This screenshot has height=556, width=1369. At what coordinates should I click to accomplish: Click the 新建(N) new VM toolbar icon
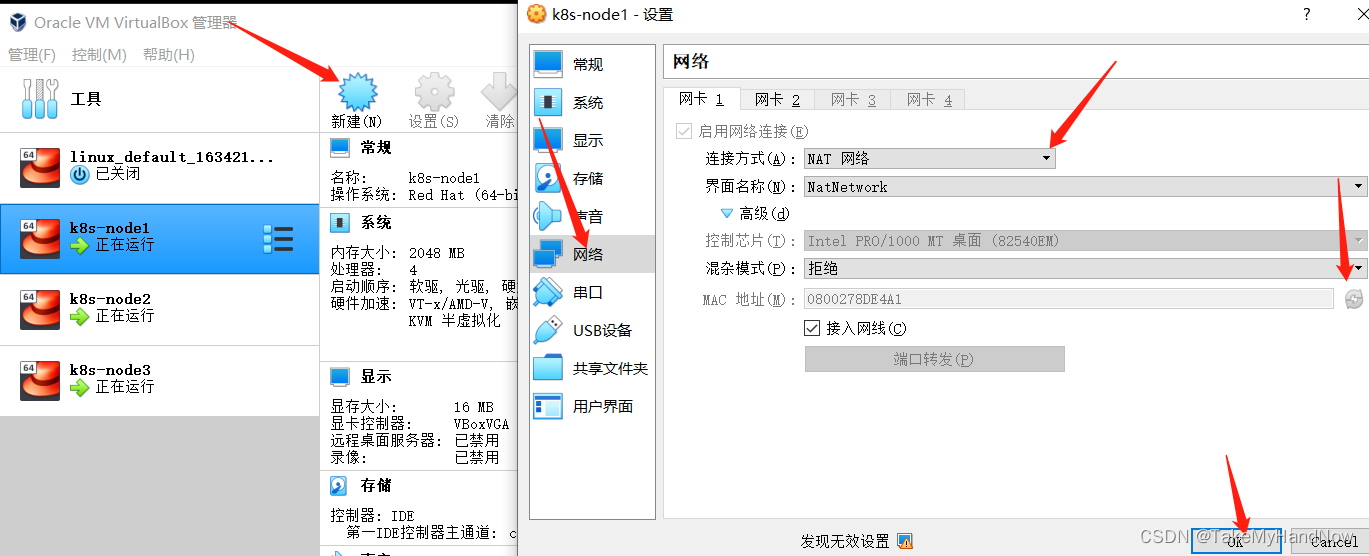click(x=357, y=91)
